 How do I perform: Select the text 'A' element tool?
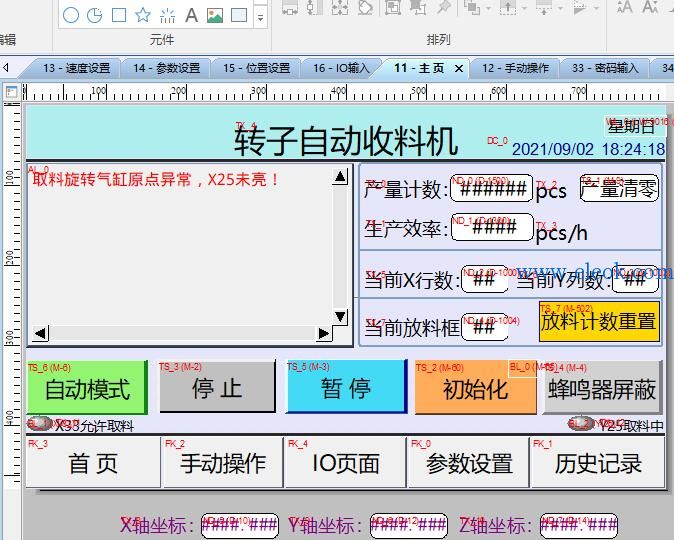click(191, 15)
